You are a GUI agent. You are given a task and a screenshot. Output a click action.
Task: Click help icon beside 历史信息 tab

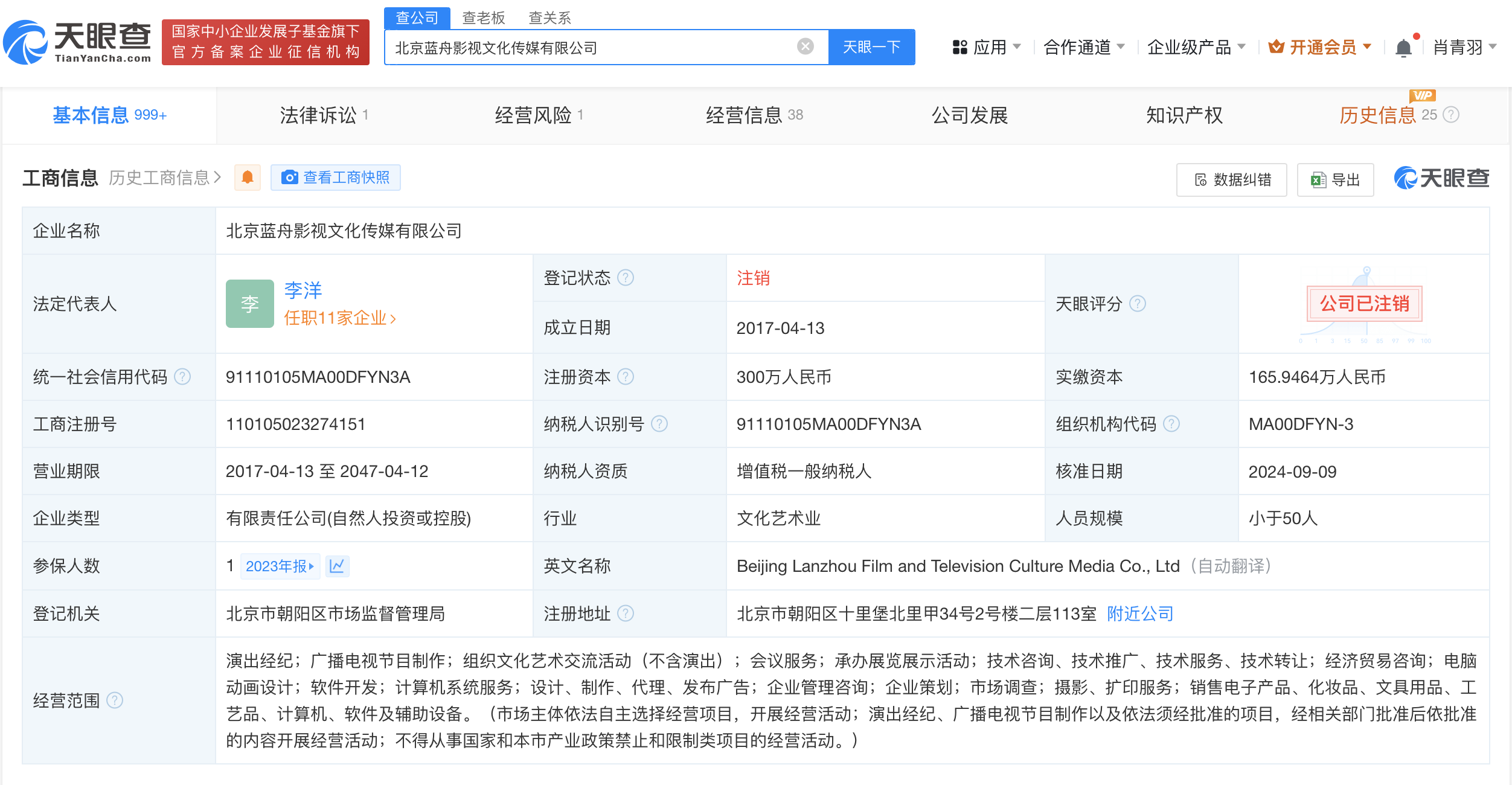[1451, 115]
